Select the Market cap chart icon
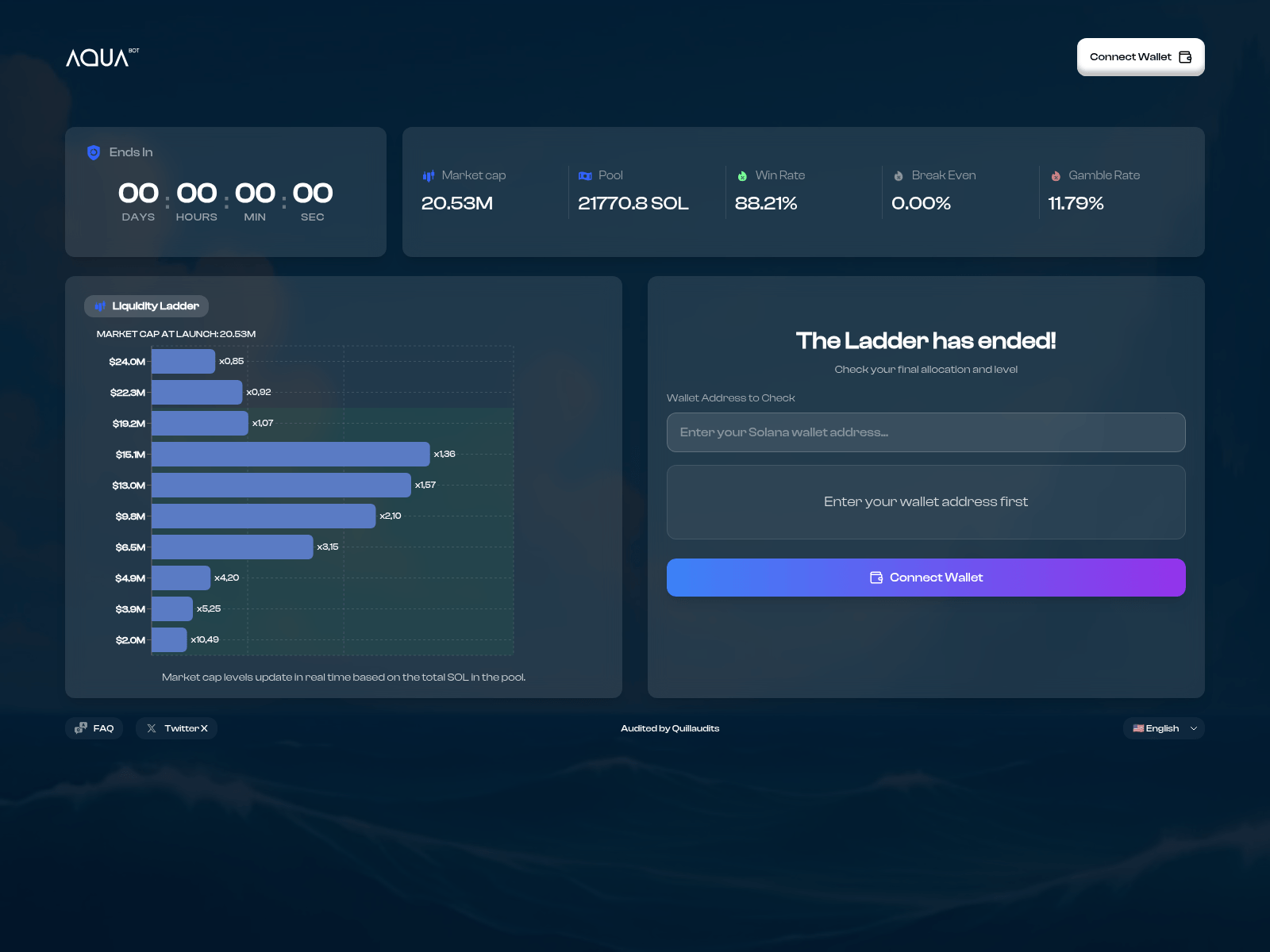Image resolution: width=1270 pixels, height=952 pixels. [429, 175]
